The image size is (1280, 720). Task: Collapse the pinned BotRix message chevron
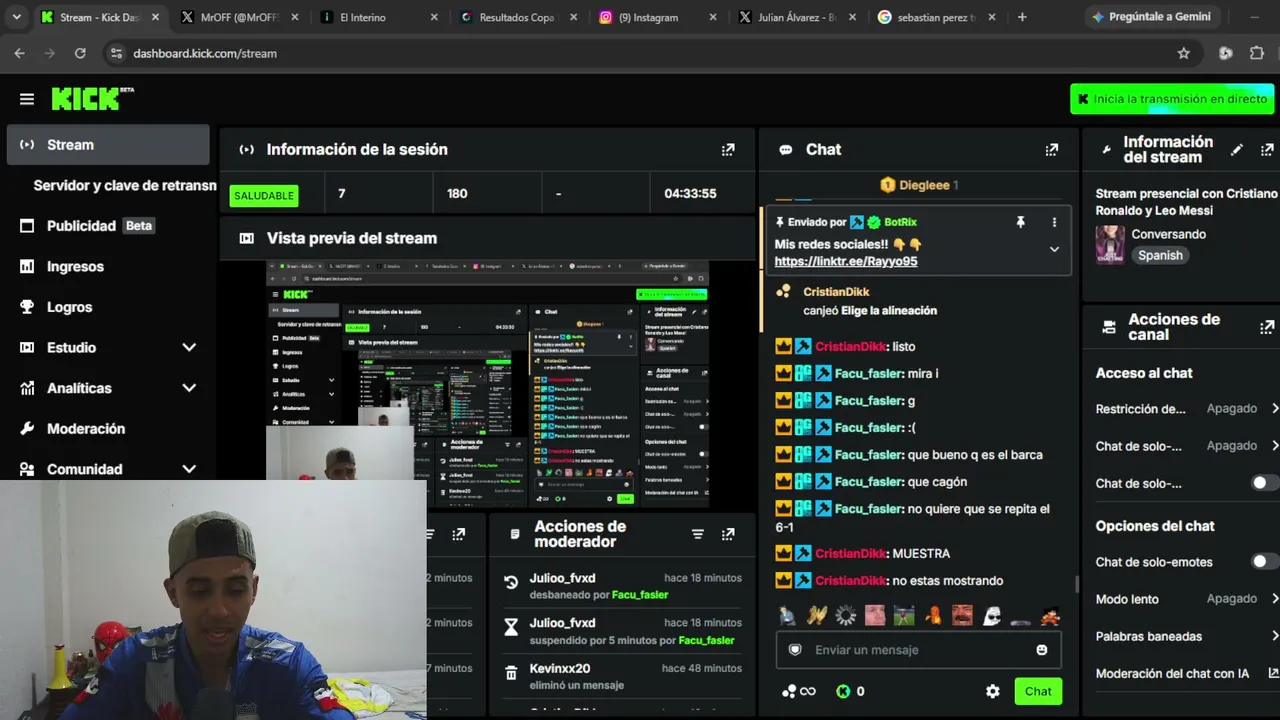click(1054, 249)
